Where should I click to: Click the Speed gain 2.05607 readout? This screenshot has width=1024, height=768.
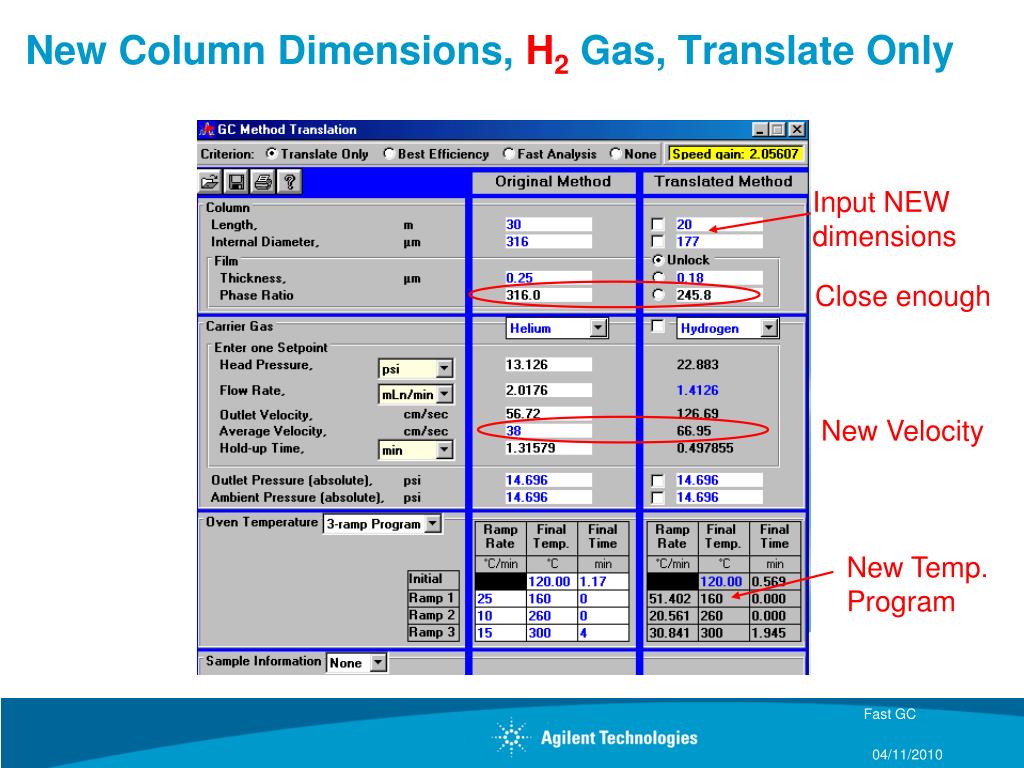tap(735, 154)
